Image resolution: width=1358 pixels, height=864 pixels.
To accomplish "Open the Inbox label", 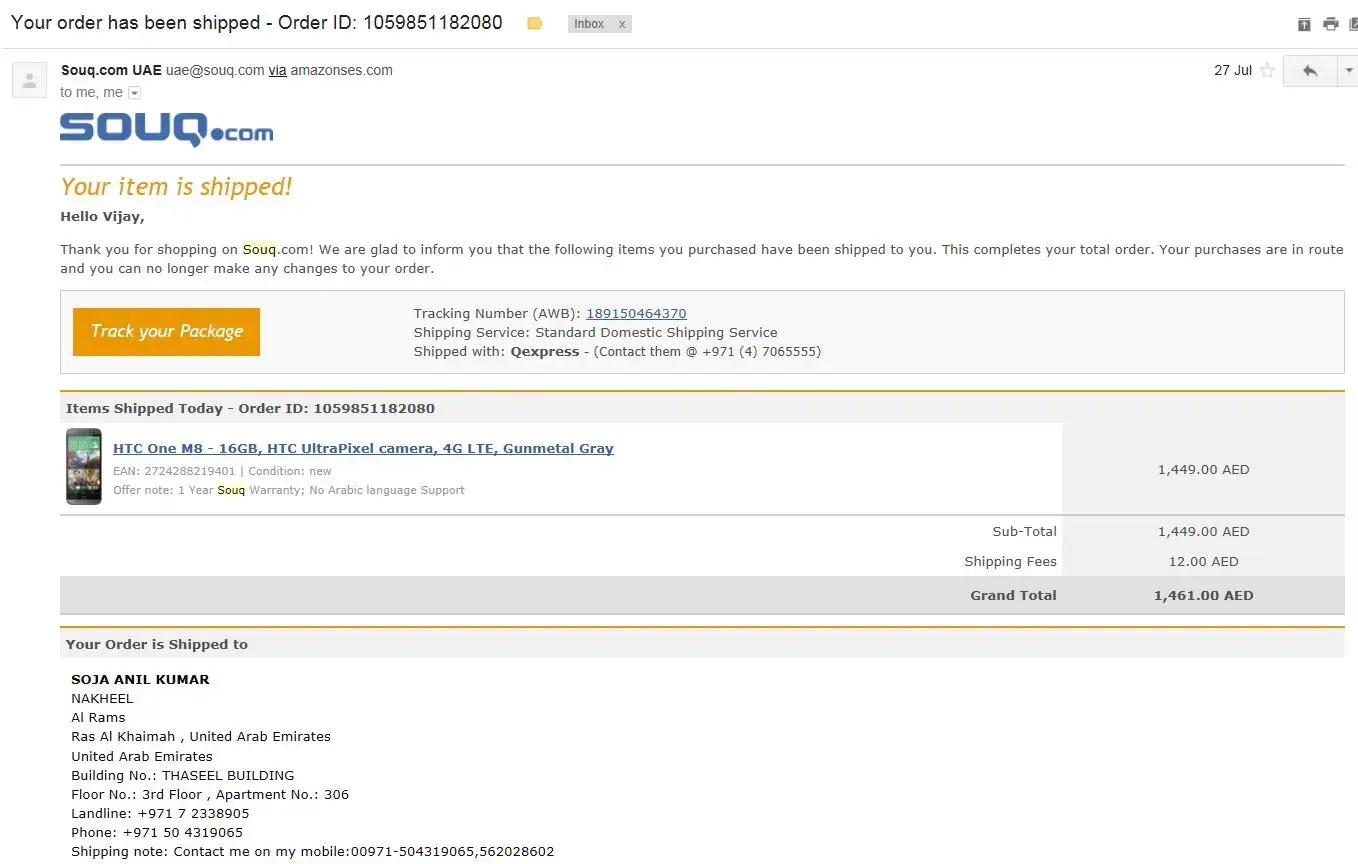I will (589, 24).
